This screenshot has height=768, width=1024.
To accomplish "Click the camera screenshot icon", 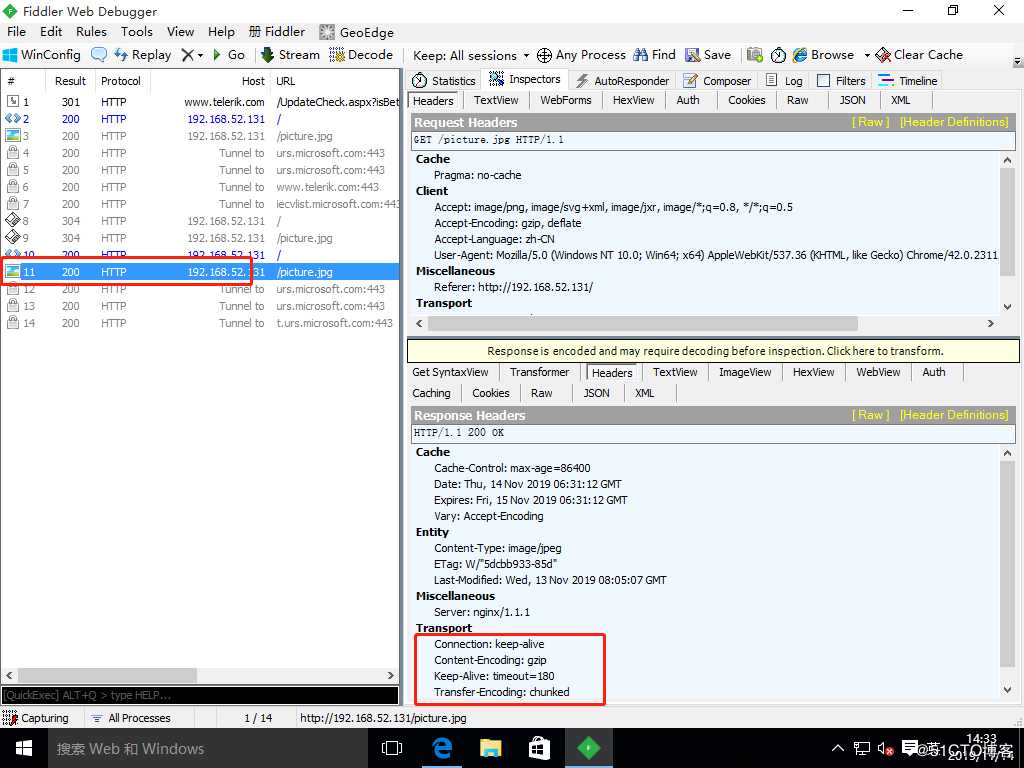I will click(x=754, y=55).
